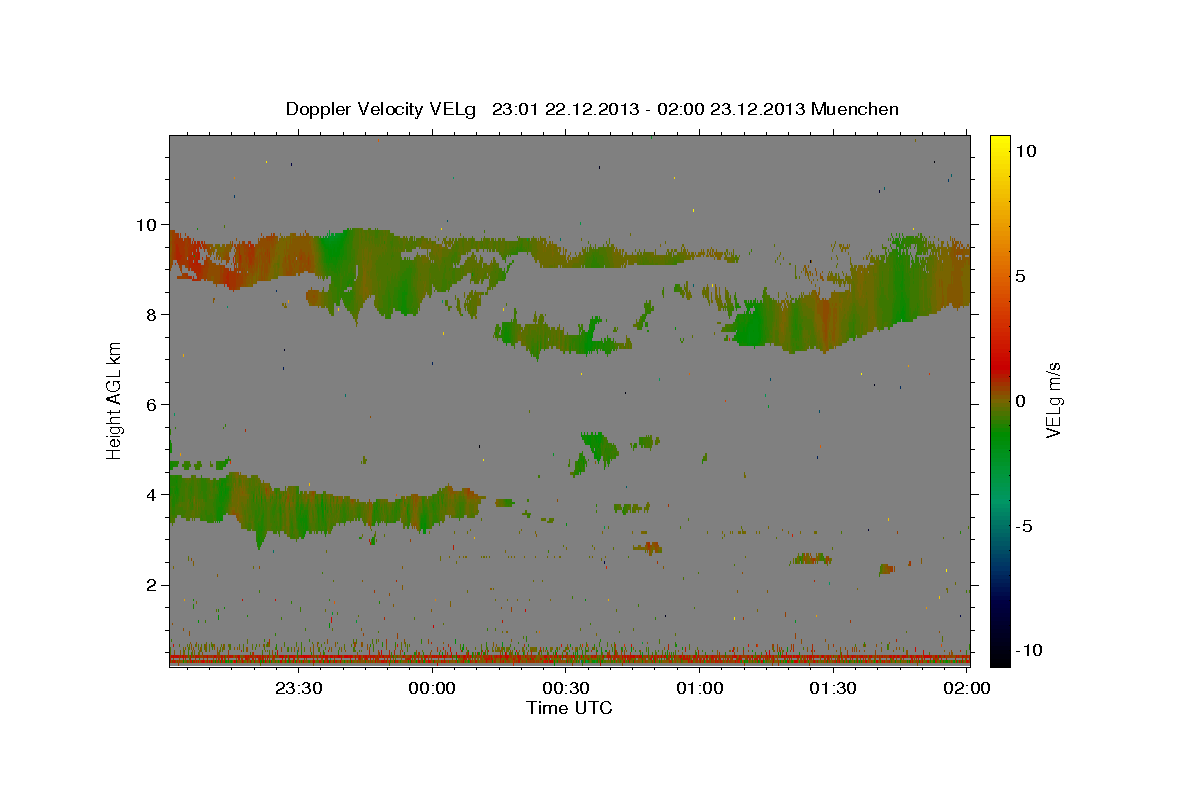Image resolution: width=1200 pixels, height=800 pixels.
Task: Click the 'VELg m/s' colorbar label
Action: pos(1054,400)
